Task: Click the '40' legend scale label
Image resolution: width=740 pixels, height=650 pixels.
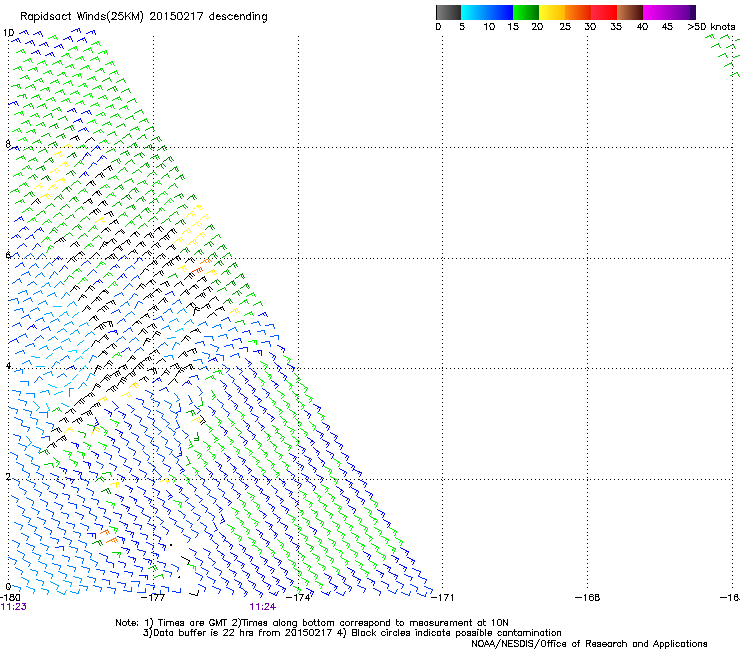Action: pos(642,27)
